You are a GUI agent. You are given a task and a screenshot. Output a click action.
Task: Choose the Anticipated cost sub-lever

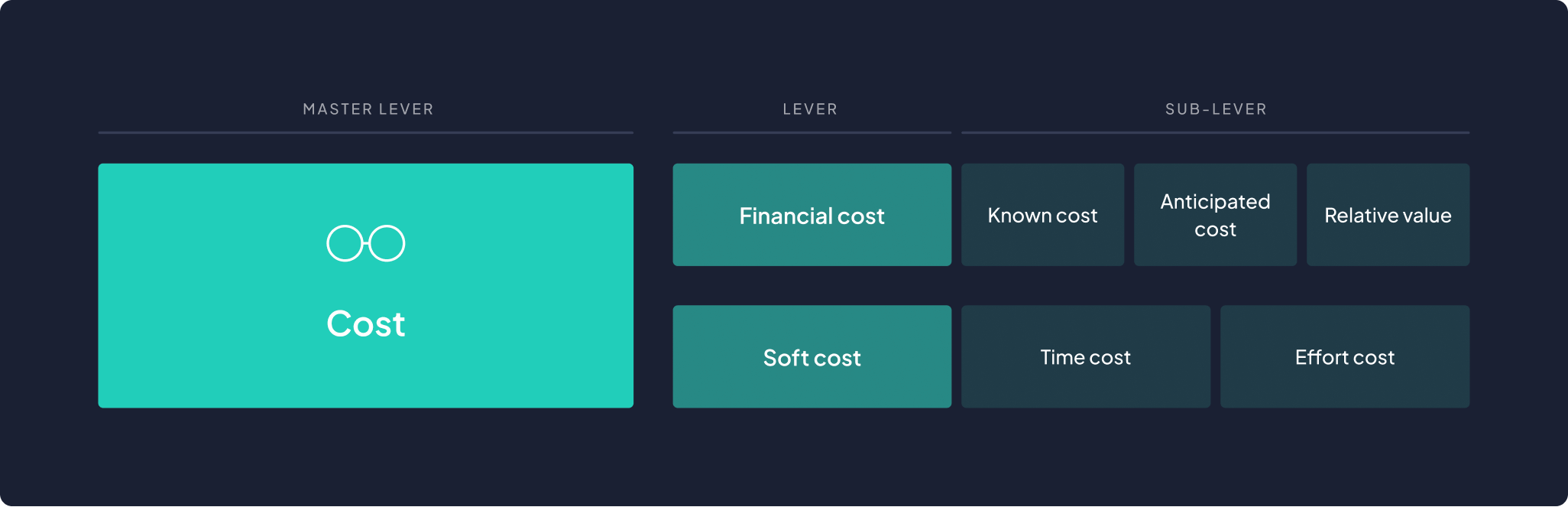click(x=1215, y=215)
